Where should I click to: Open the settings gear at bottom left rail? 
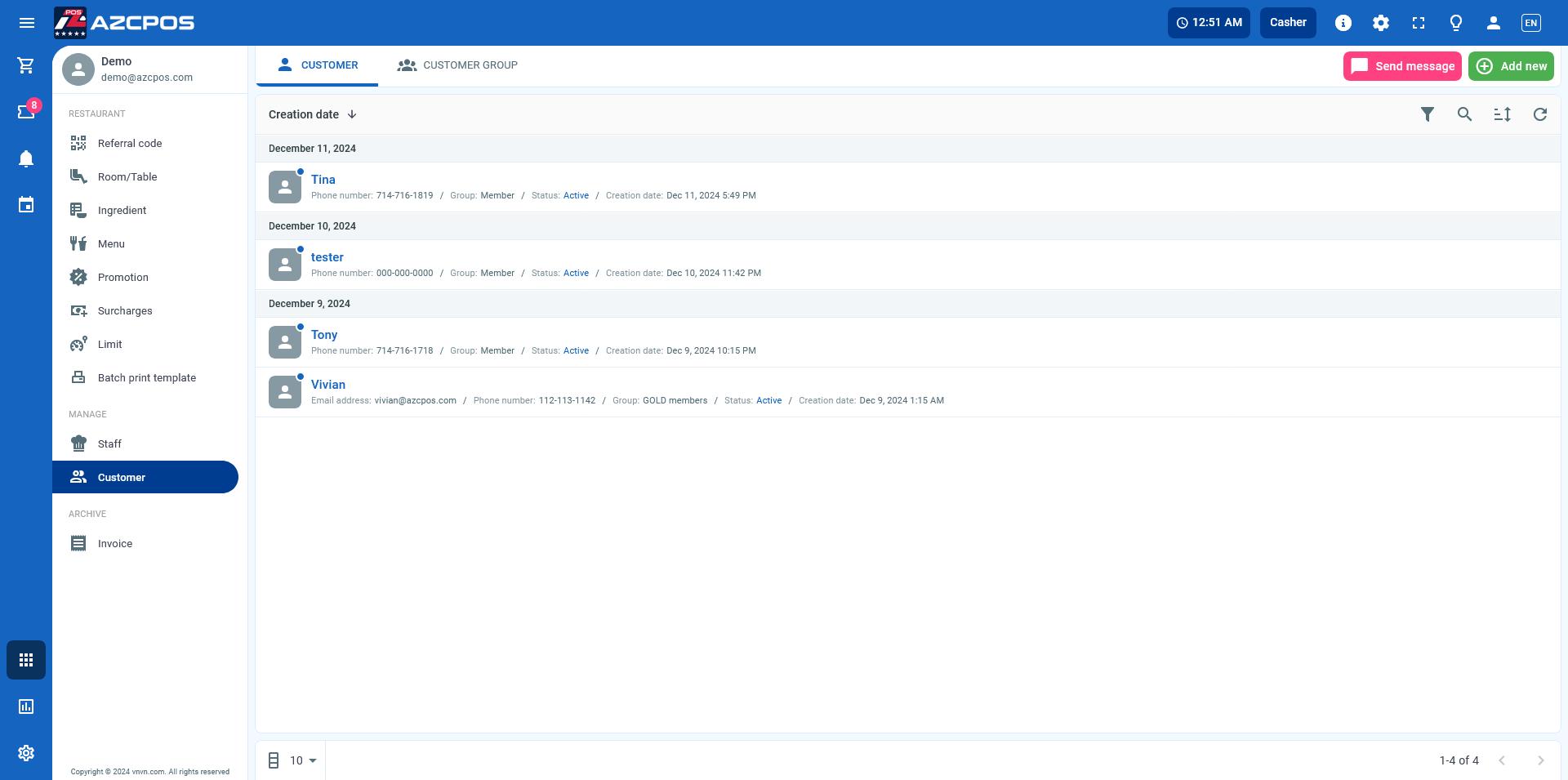(x=26, y=753)
